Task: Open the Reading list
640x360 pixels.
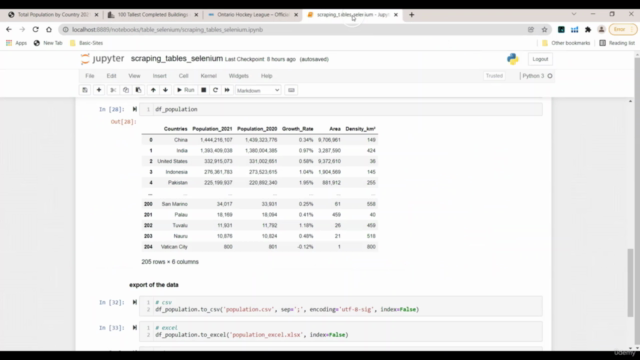Action: [617, 43]
